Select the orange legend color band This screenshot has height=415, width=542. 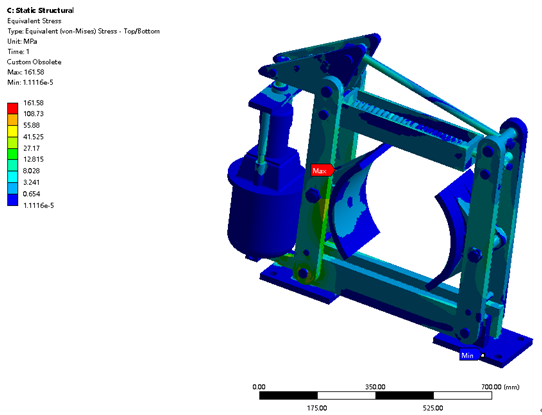click(12, 120)
